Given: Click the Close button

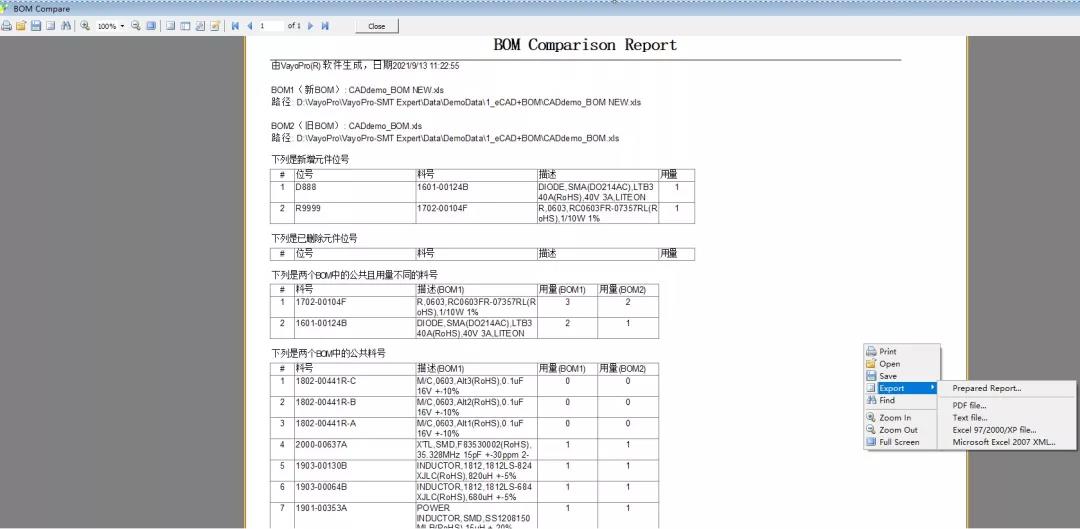Looking at the screenshot, I should coord(377,26).
